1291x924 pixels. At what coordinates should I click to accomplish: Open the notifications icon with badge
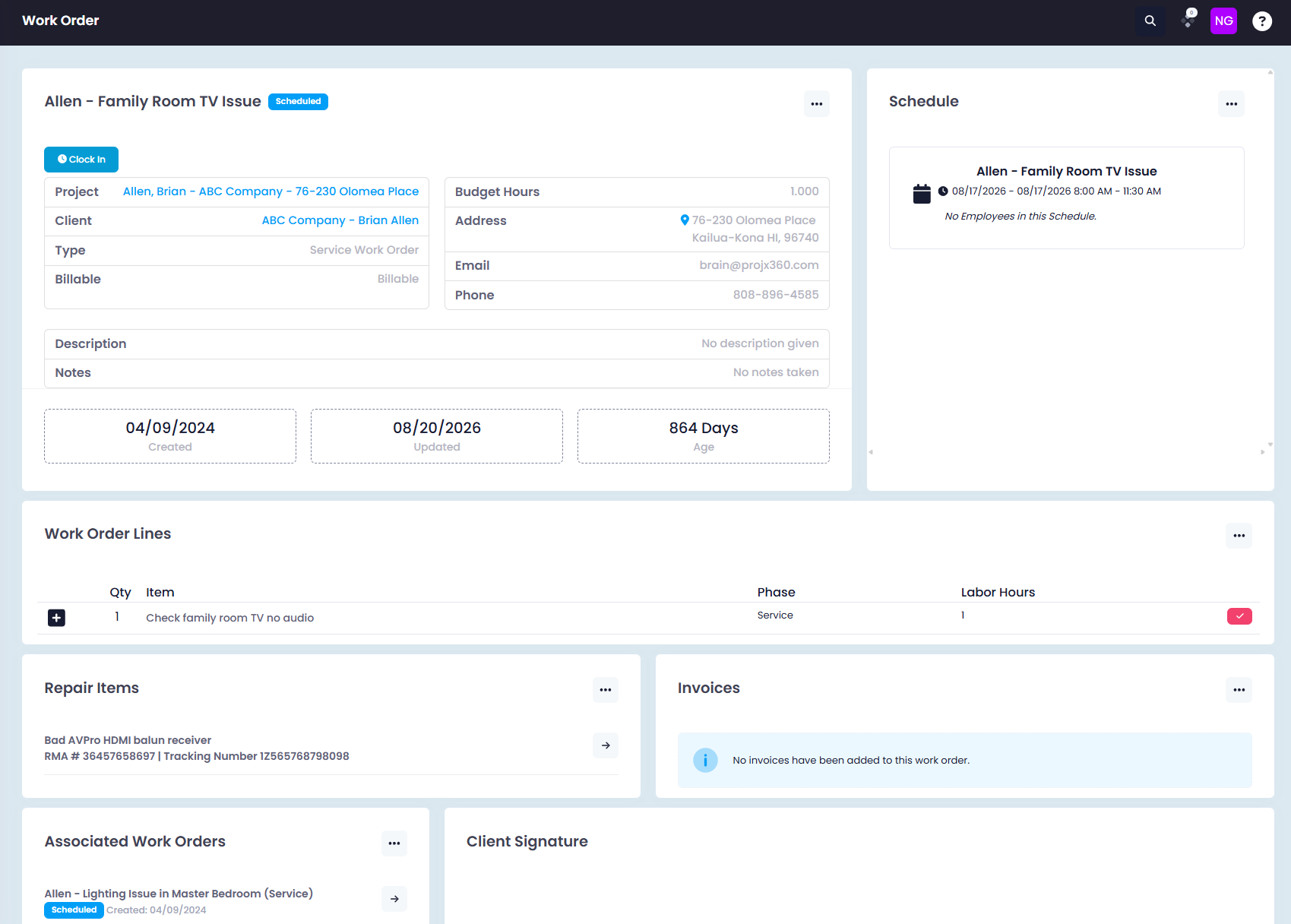click(1188, 20)
